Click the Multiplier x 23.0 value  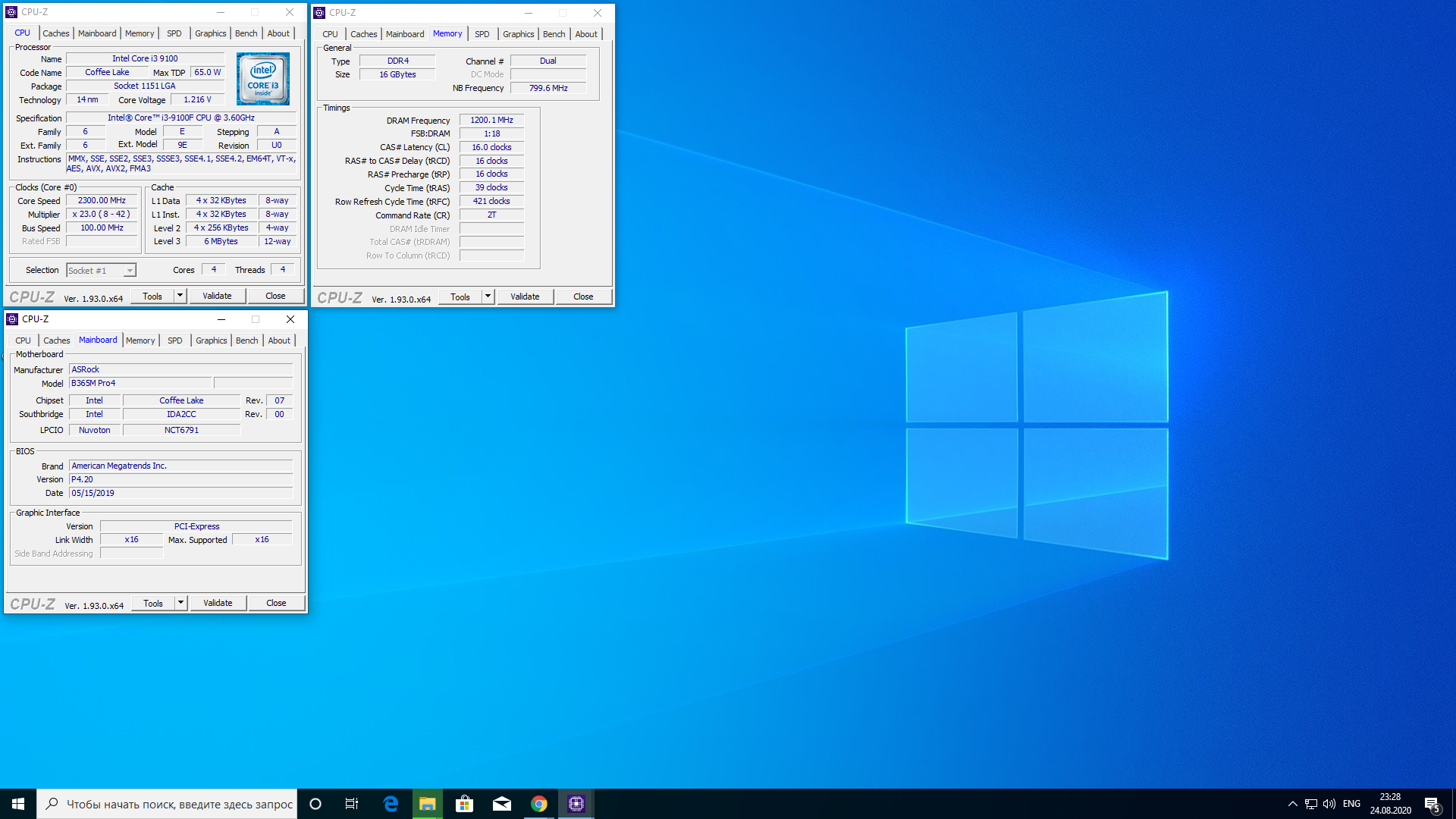tap(102, 215)
